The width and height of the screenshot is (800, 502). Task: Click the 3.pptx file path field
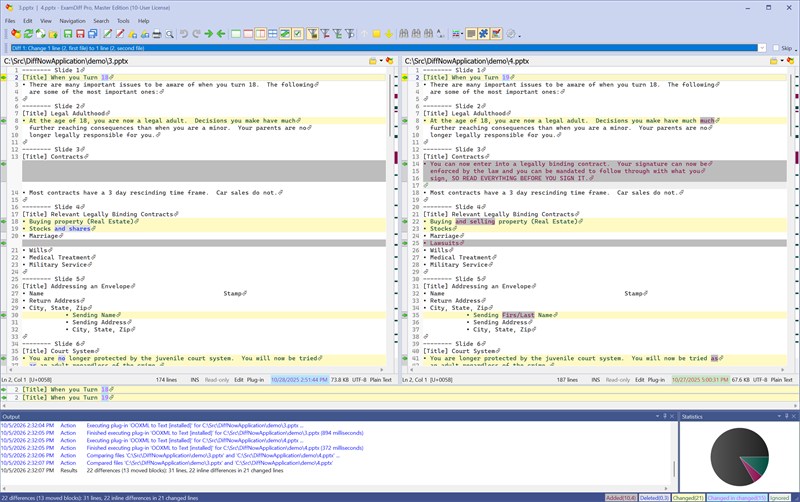click(185, 61)
